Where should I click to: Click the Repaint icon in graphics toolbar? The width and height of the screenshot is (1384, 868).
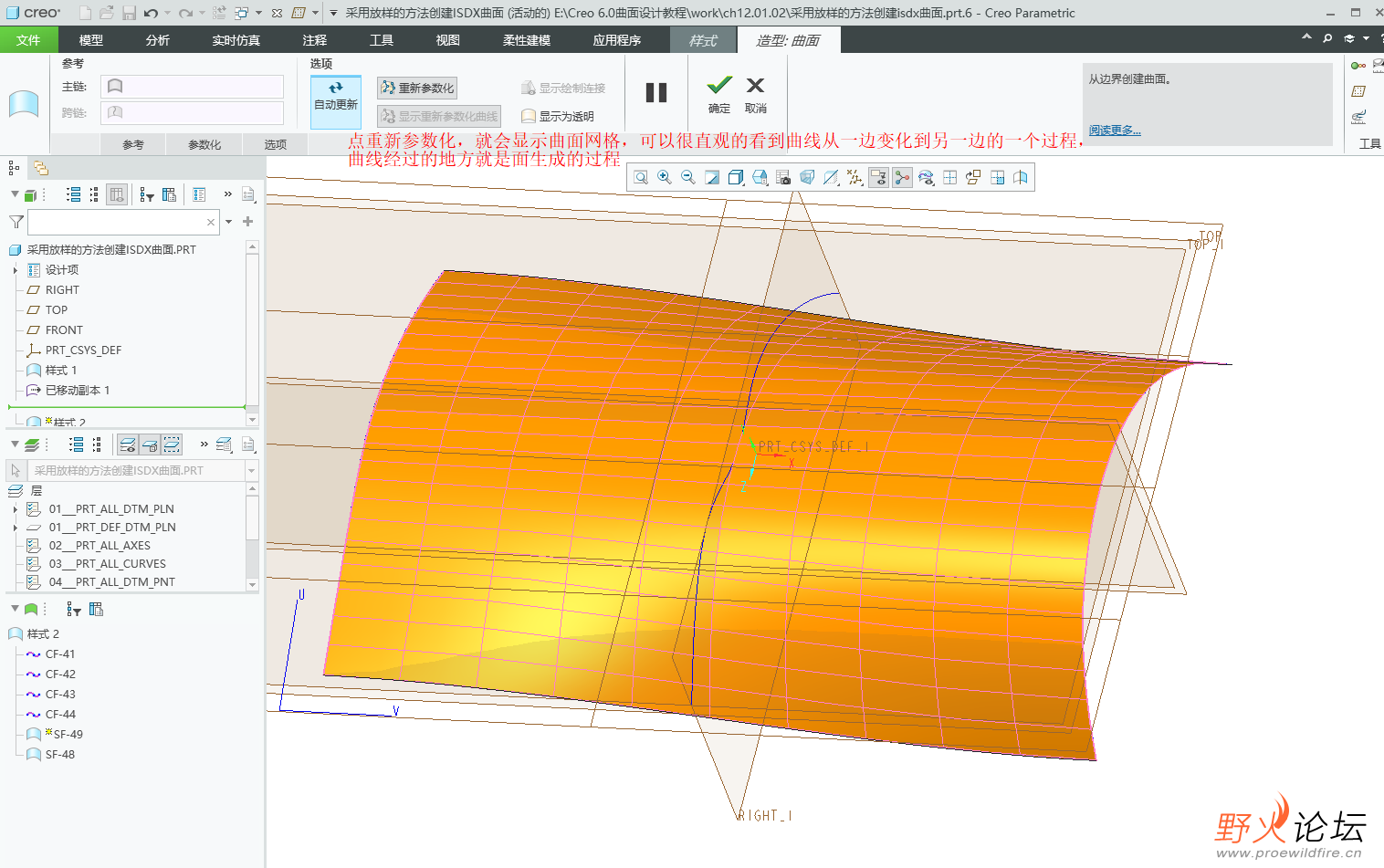click(712, 177)
